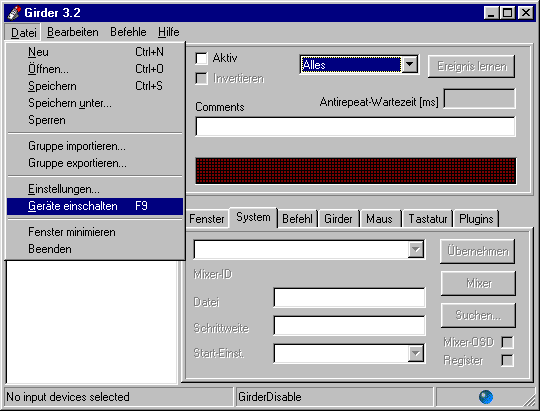The height and width of the screenshot is (411, 540).
Task: Click the command tree list area
Action: point(92,322)
